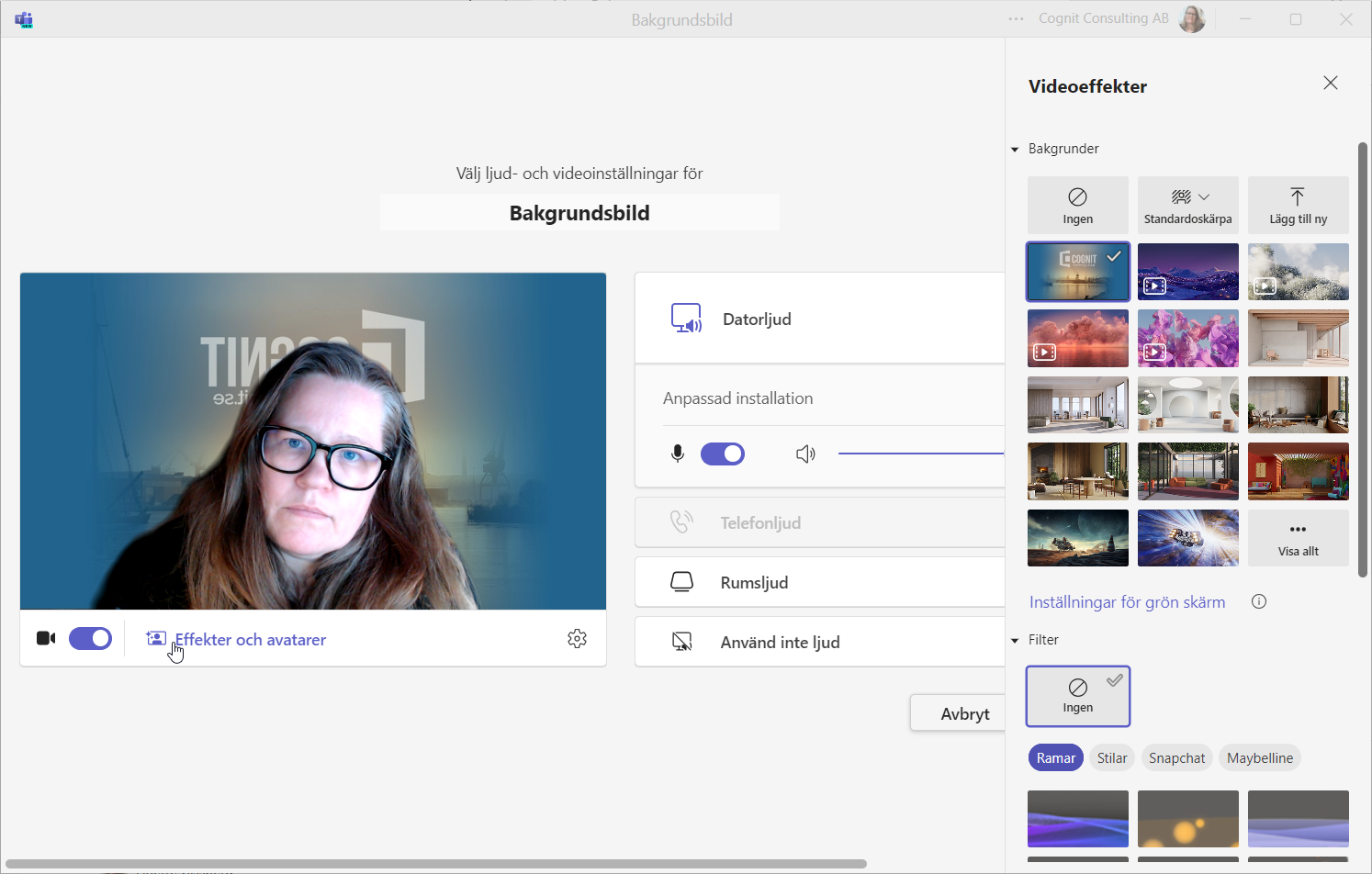Choose the snowy bushes animated background

1299,272
